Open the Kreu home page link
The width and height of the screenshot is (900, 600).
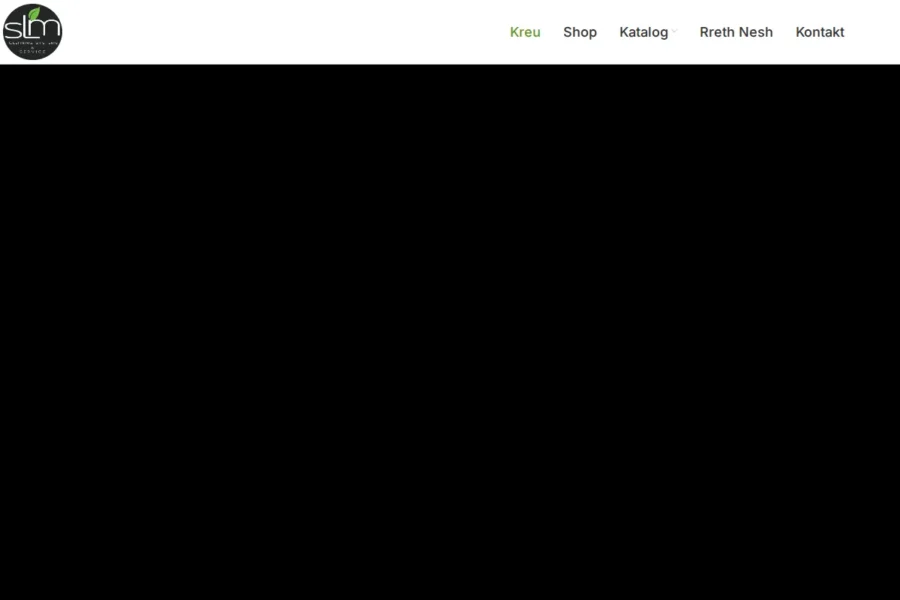tap(525, 32)
